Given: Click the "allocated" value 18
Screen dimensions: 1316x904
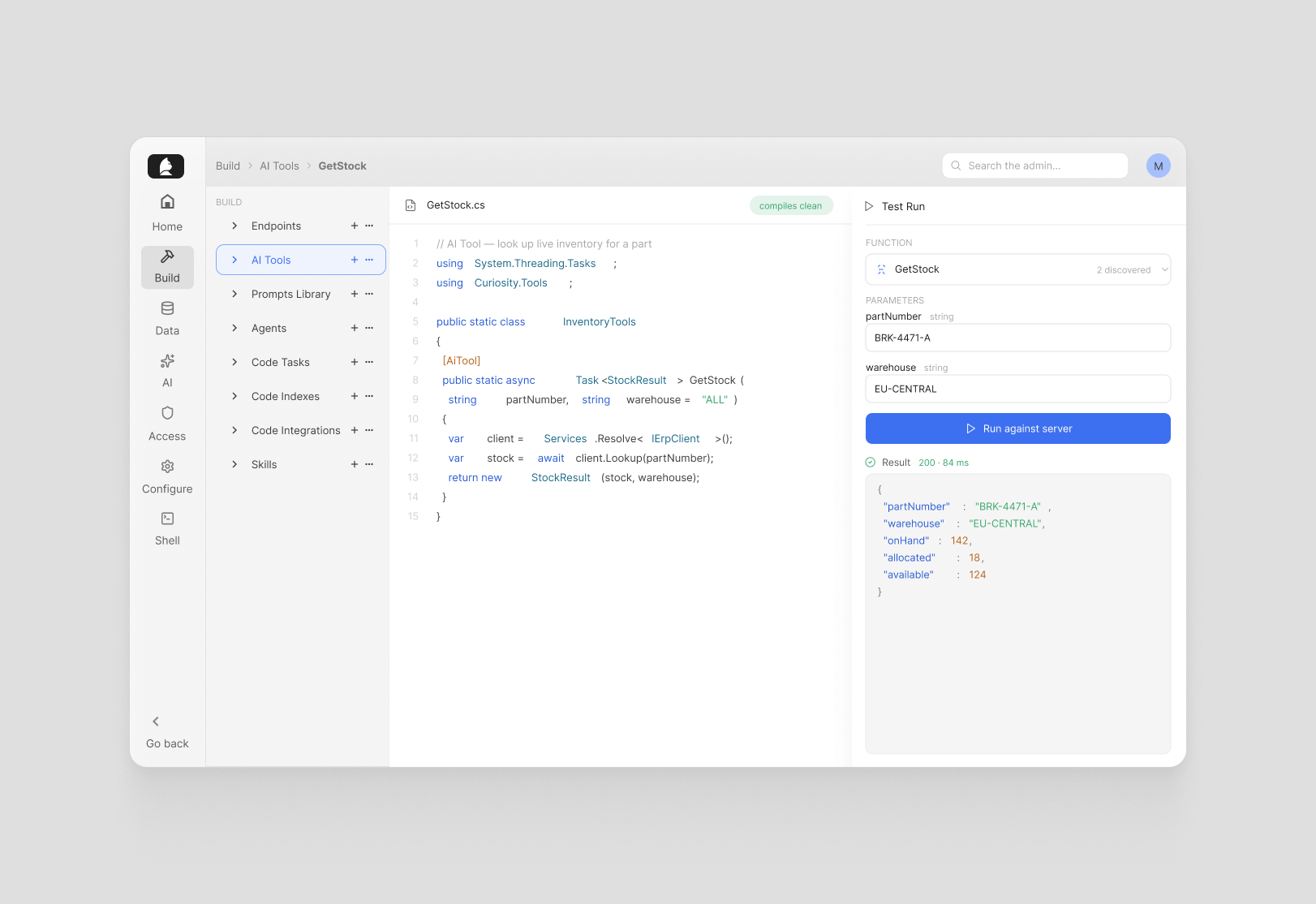Looking at the screenshot, I should [x=974, y=557].
